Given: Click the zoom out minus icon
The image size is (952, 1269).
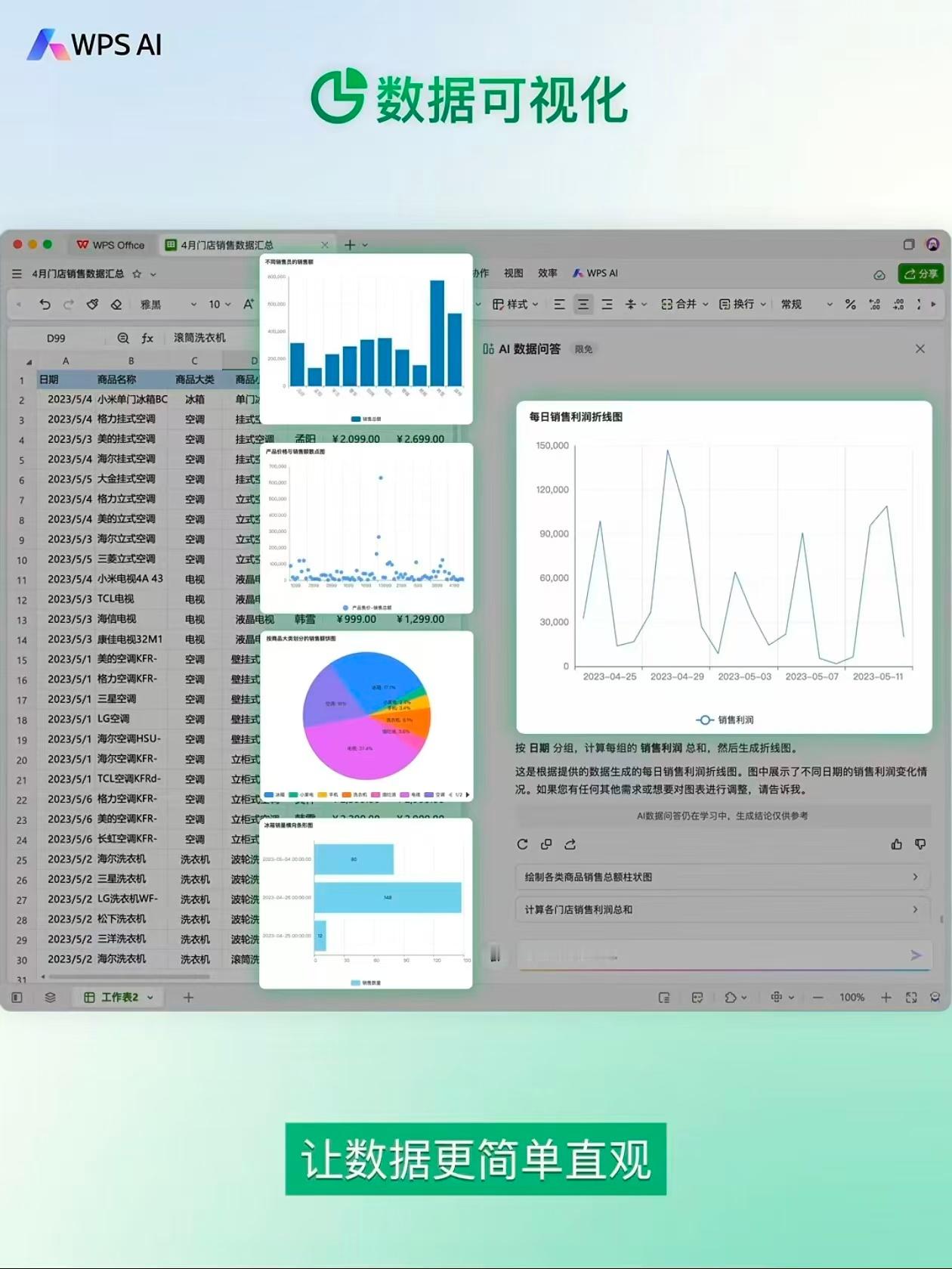Looking at the screenshot, I should [x=818, y=998].
